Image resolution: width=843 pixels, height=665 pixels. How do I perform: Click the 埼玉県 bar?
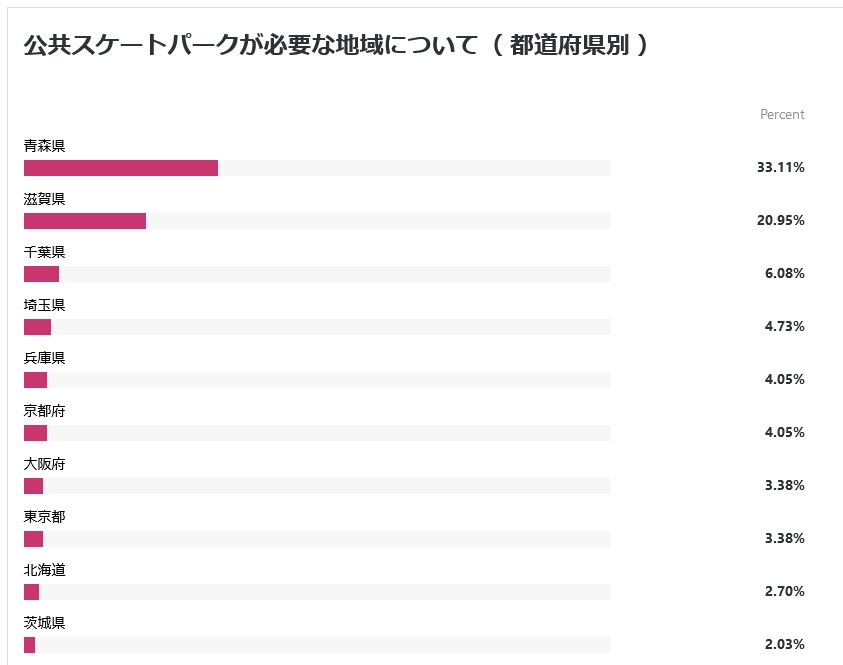(x=38, y=327)
